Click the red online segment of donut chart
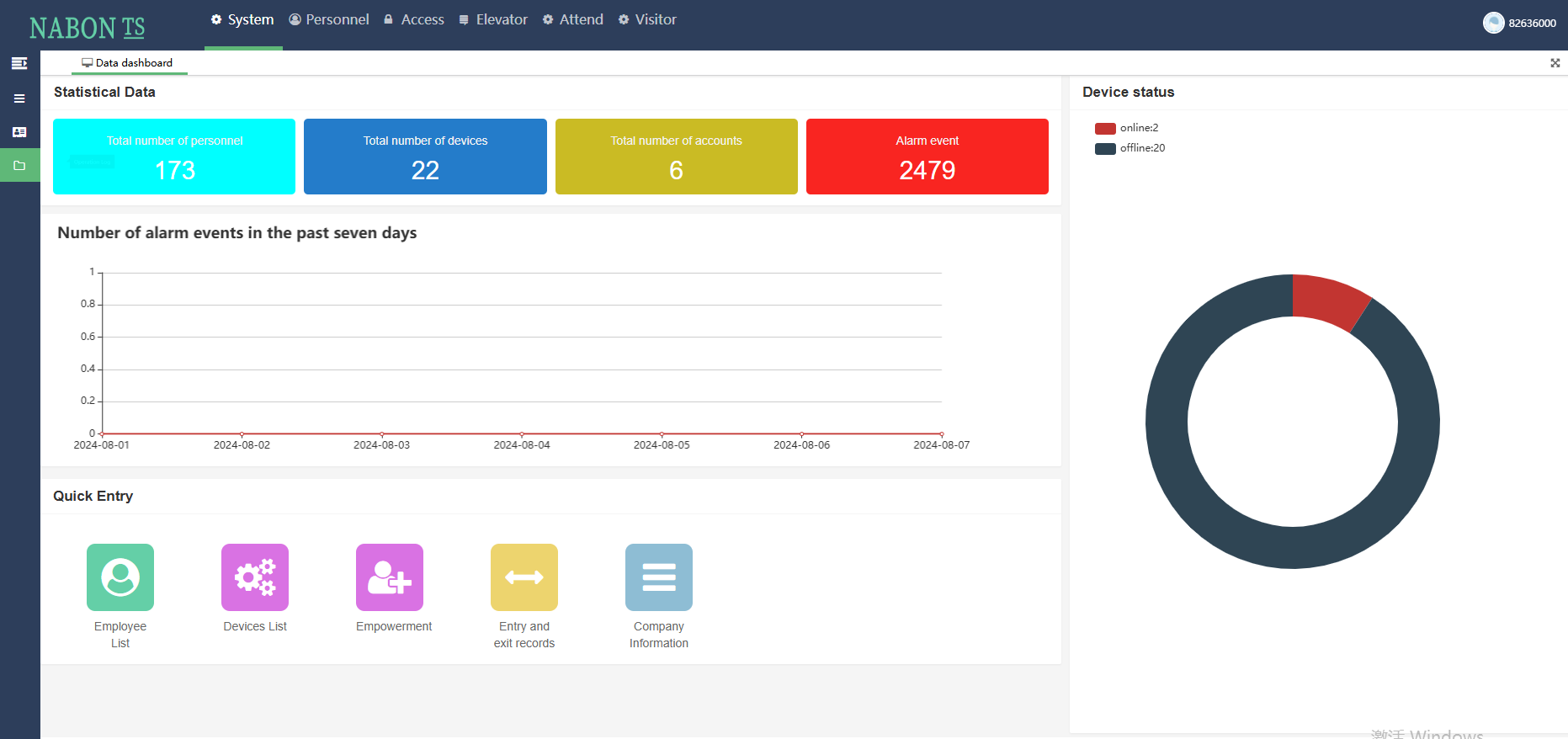This screenshot has height=739, width=1568. (1326, 300)
